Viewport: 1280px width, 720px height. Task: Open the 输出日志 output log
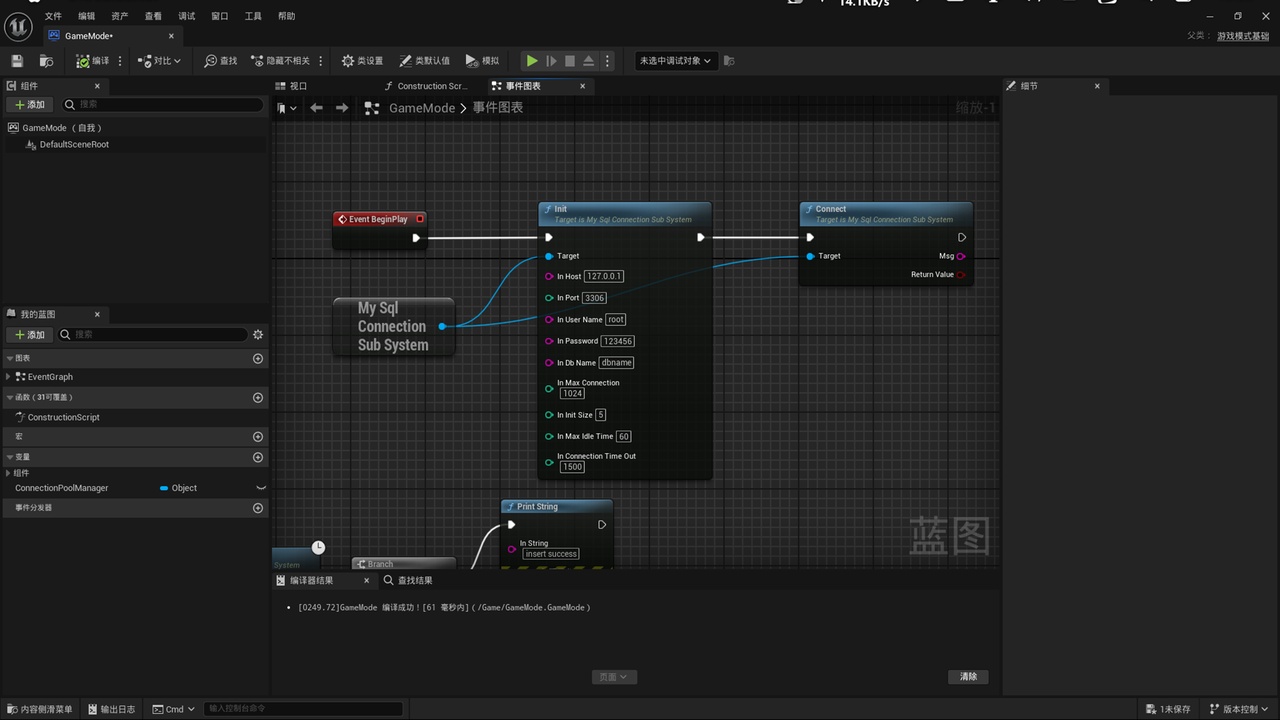tap(110, 709)
